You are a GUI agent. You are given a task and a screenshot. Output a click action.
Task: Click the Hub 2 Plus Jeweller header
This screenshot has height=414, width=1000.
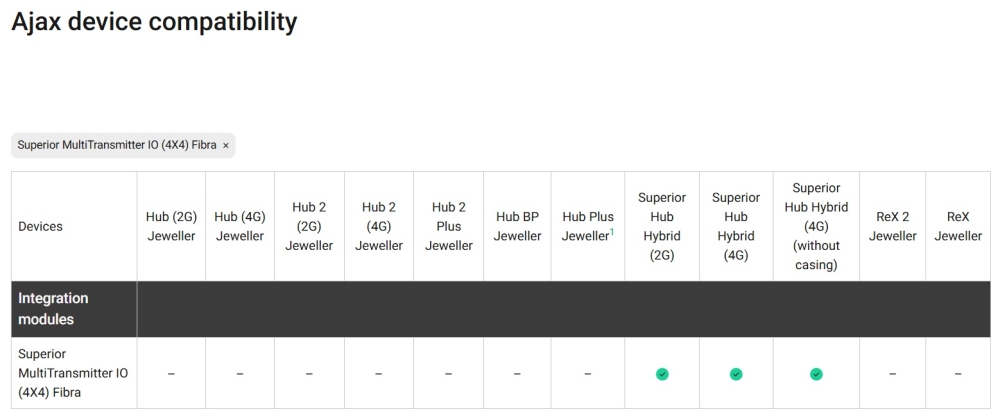[449, 227]
